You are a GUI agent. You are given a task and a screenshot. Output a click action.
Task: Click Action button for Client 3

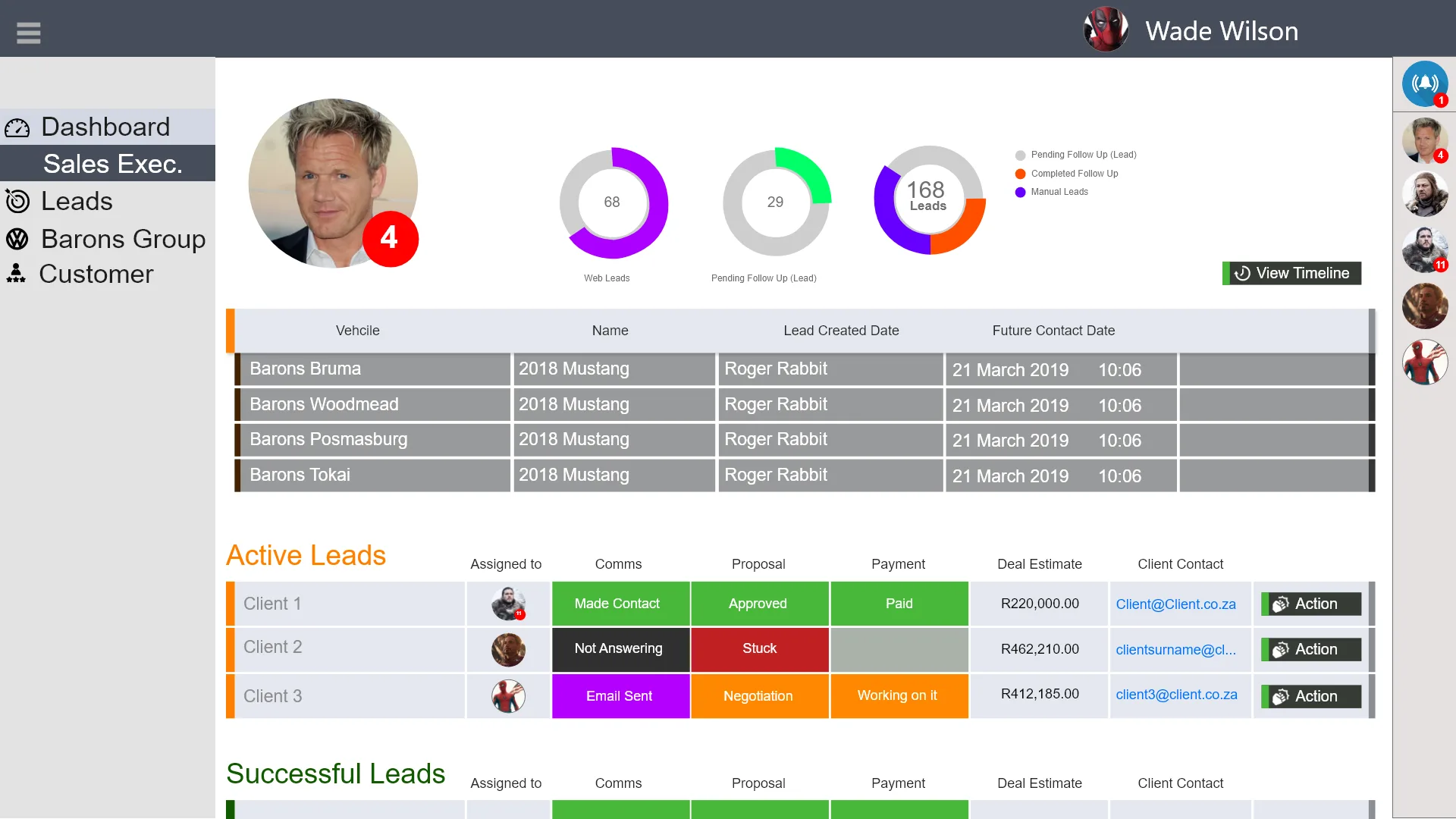[1310, 696]
